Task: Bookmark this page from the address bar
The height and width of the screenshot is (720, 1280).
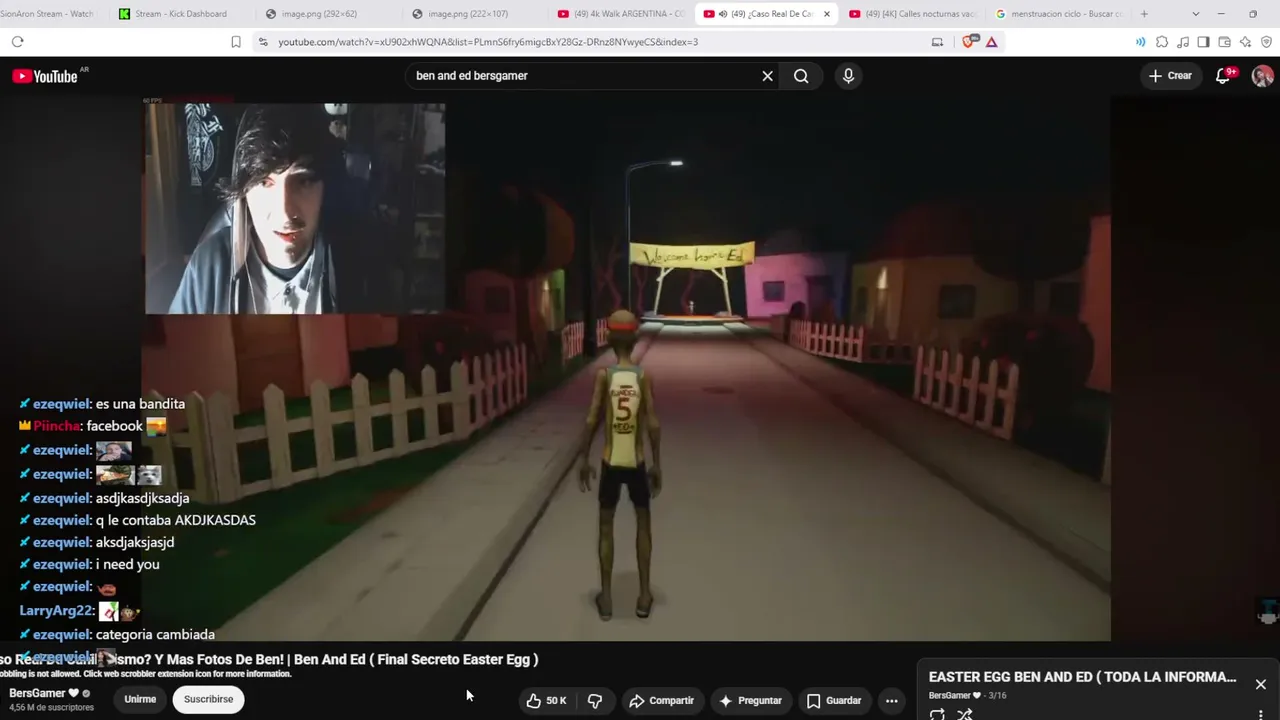Action: pyautogui.click(x=236, y=42)
